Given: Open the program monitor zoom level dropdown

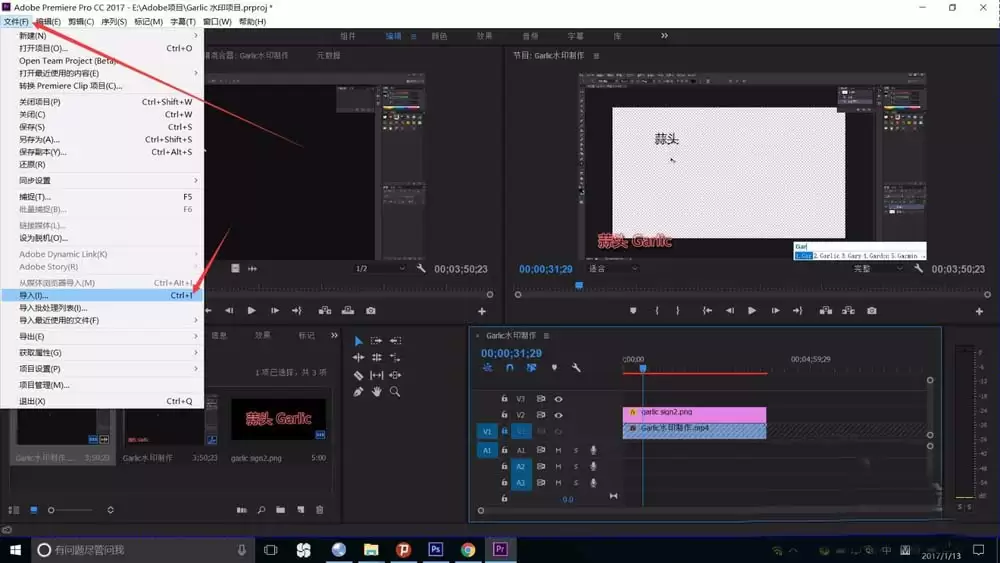Looking at the screenshot, I should tap(612, 269).
